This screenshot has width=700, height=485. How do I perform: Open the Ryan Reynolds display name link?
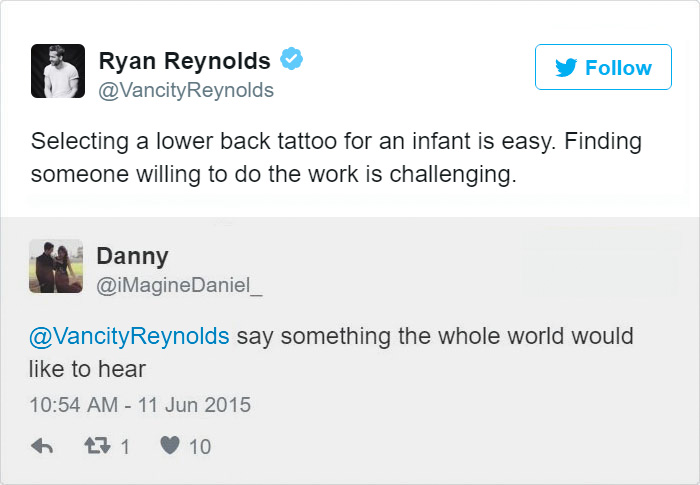pos(185,61)
